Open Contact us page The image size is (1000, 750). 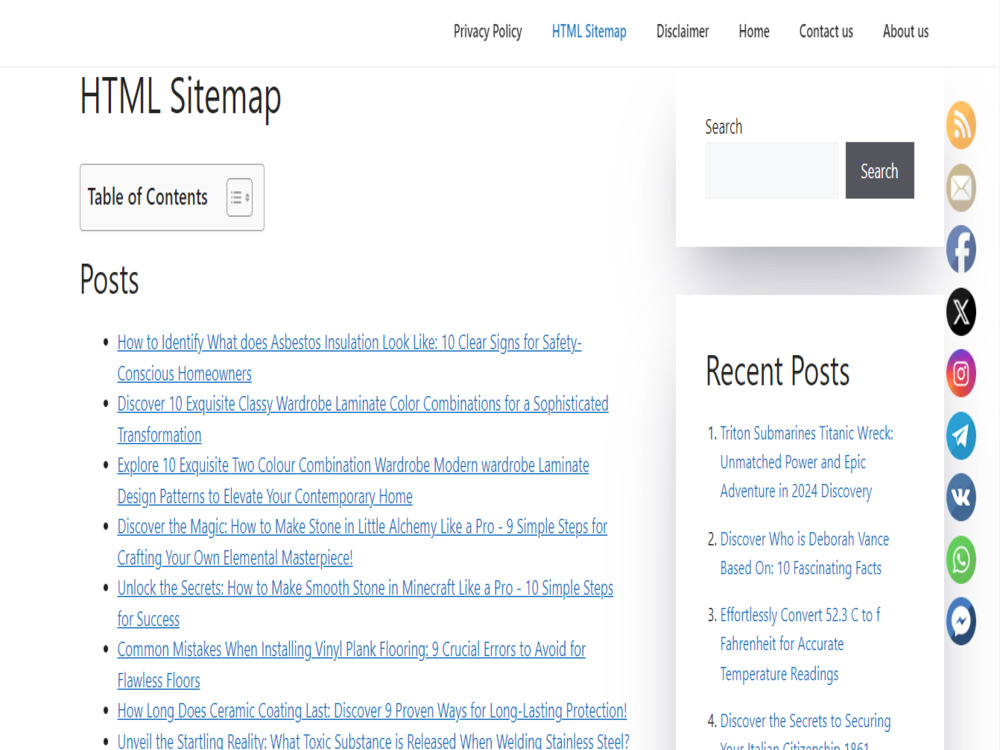coord(826,31)
